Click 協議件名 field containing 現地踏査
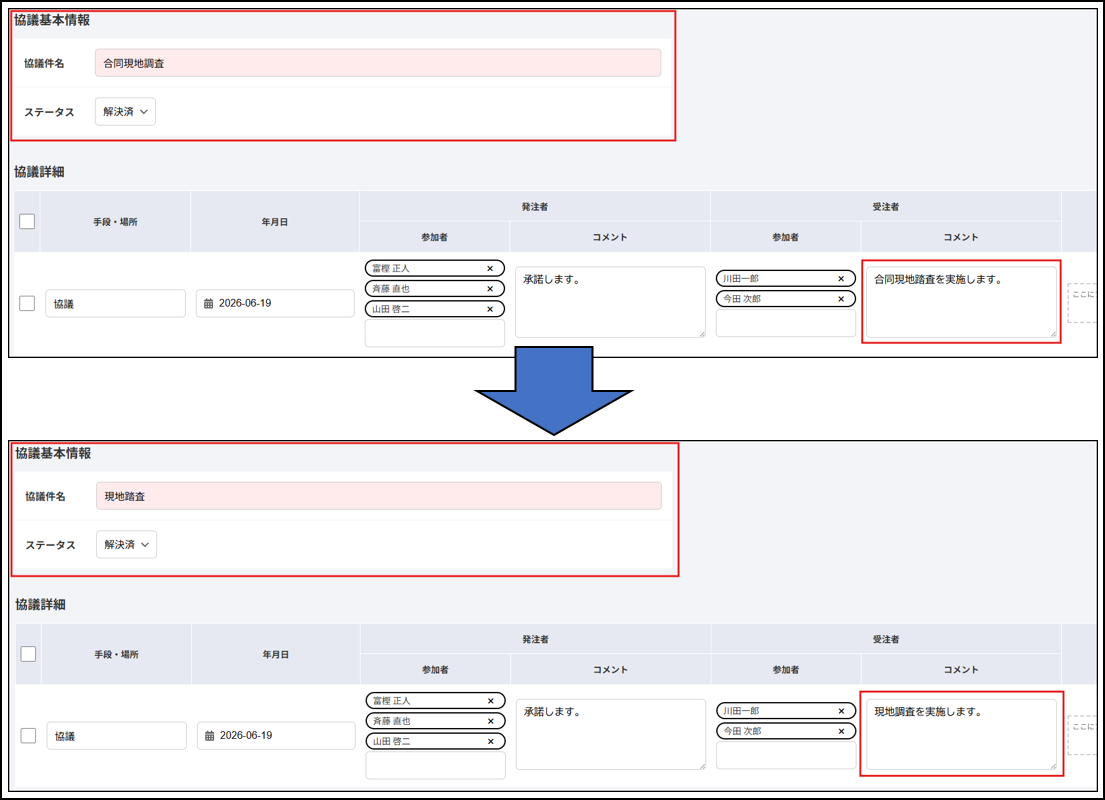The width and height of the screenshot is (1105, 800). (378, 496)
